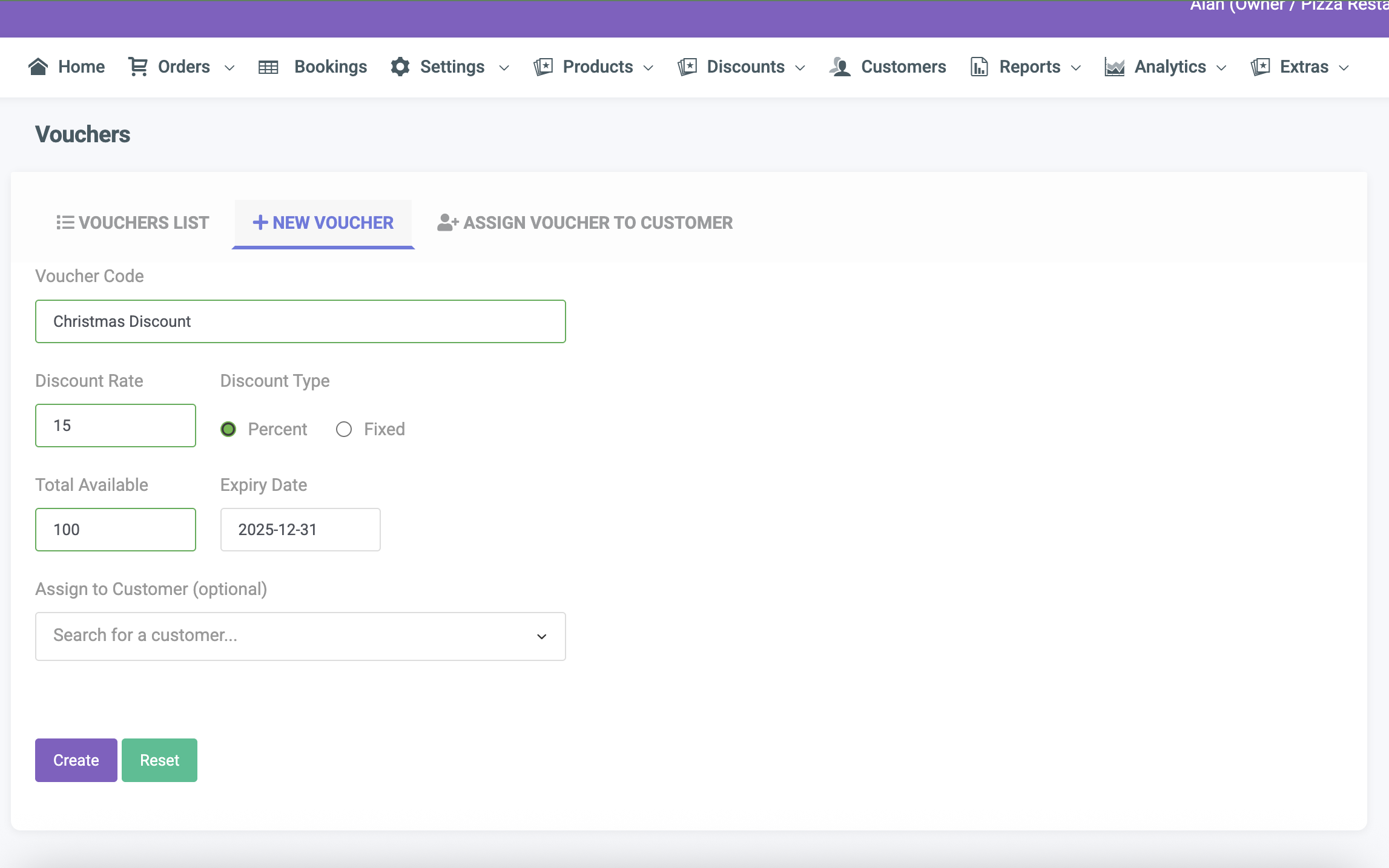Click the Analytics graph icon
Viewport: 1389px width, 868px height.
point(1114,67)
